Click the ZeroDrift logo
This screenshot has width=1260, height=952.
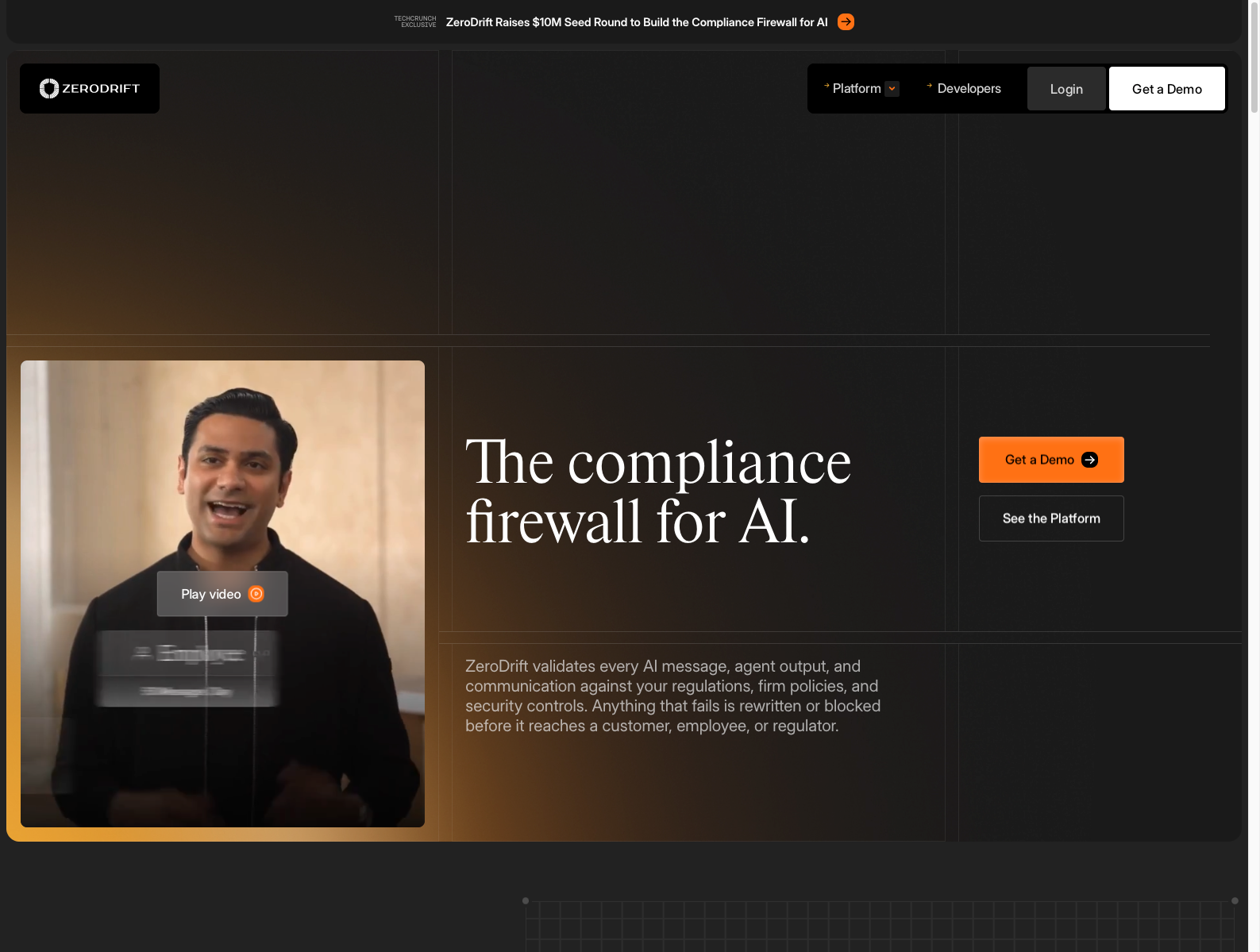point(90,88)
